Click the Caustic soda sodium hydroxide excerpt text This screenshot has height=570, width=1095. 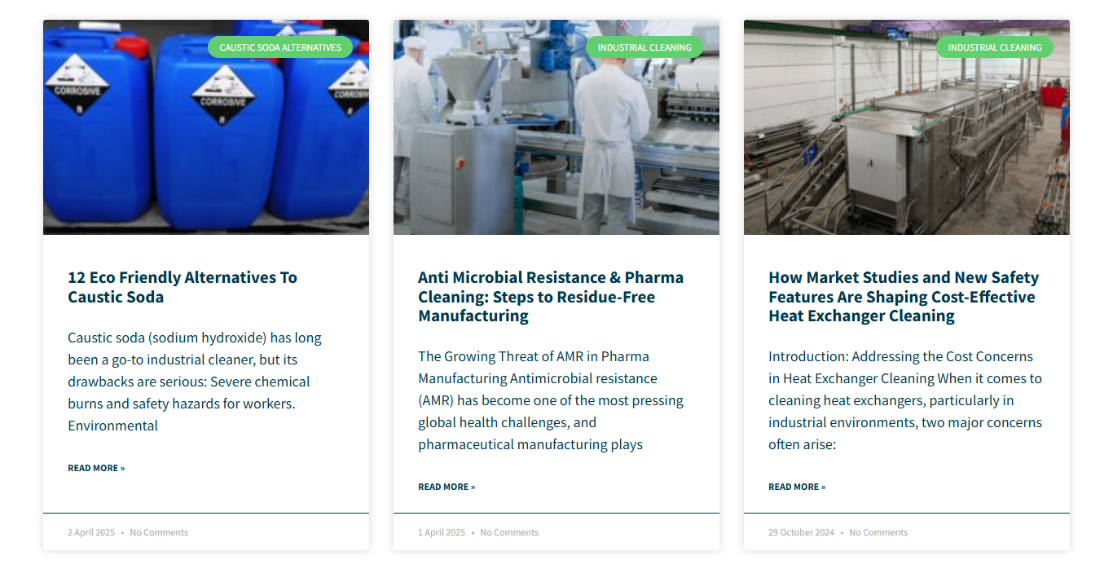195,381
